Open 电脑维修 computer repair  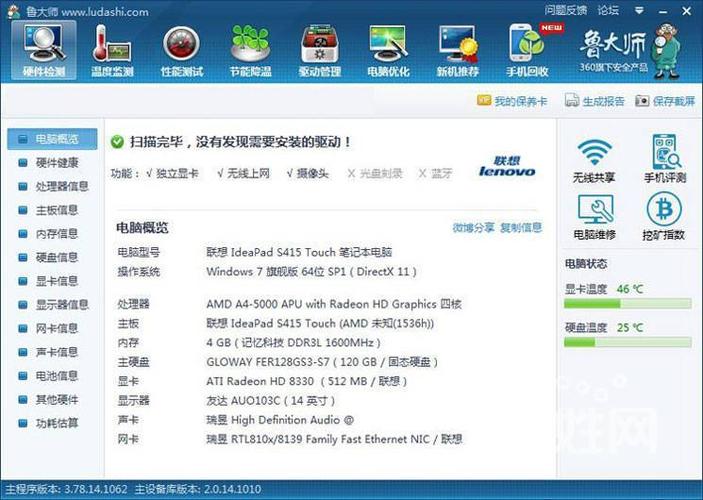pyautogui.click(x=595, y=217)
